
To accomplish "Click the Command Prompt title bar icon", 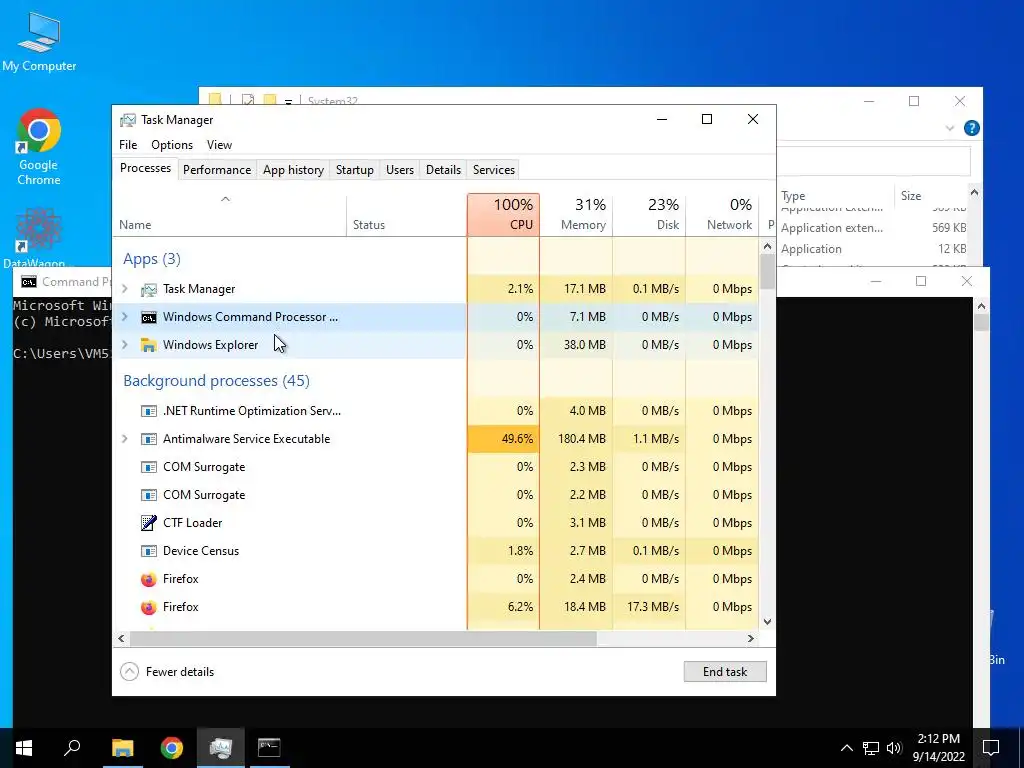I will click(x=29, y=282).
